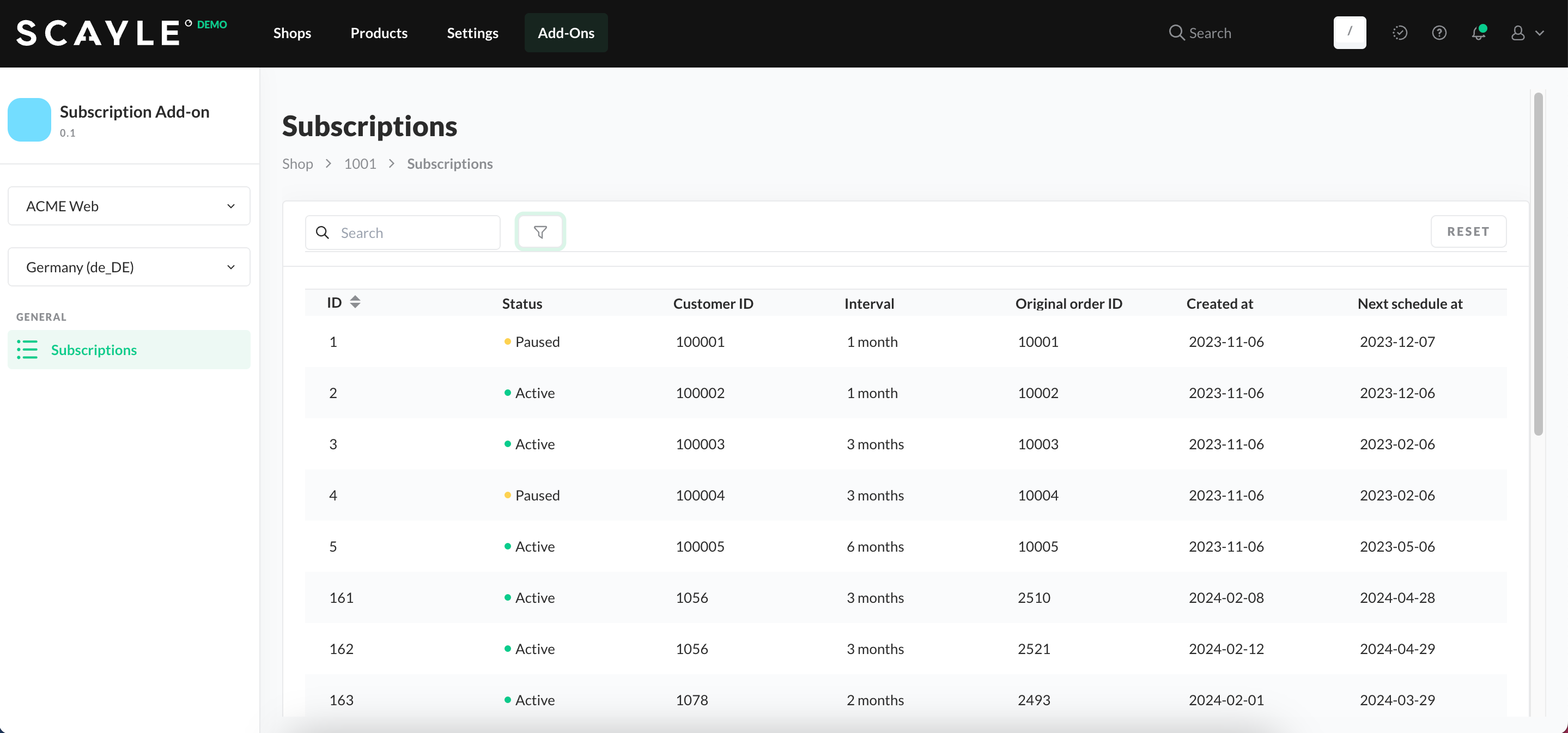Sort table by ID arrows
This screenshot has width=1568, height=733.
(x=355, y=302)
